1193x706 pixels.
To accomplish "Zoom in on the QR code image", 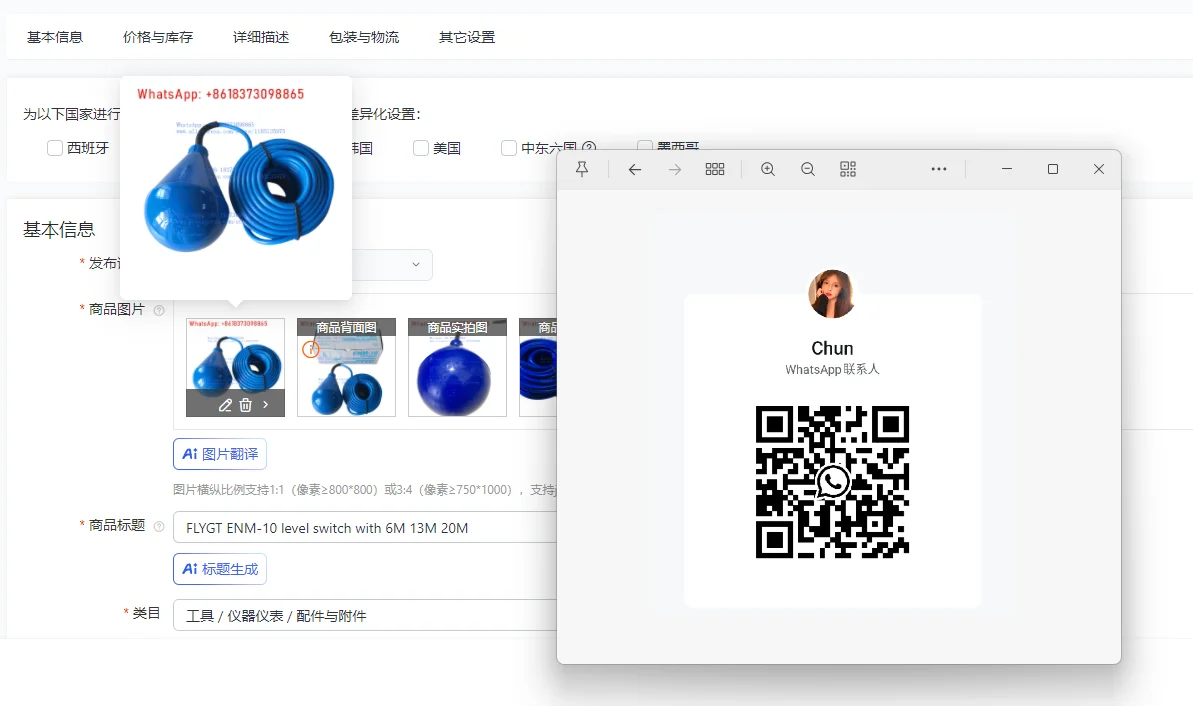I will click(x=768, y=169).
